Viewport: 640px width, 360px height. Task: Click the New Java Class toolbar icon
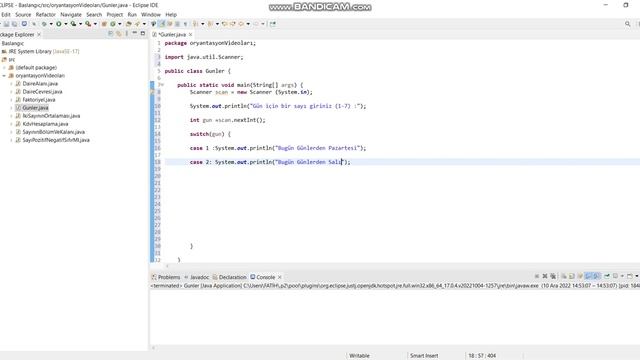pyautogui.click(x=113, y=24)
